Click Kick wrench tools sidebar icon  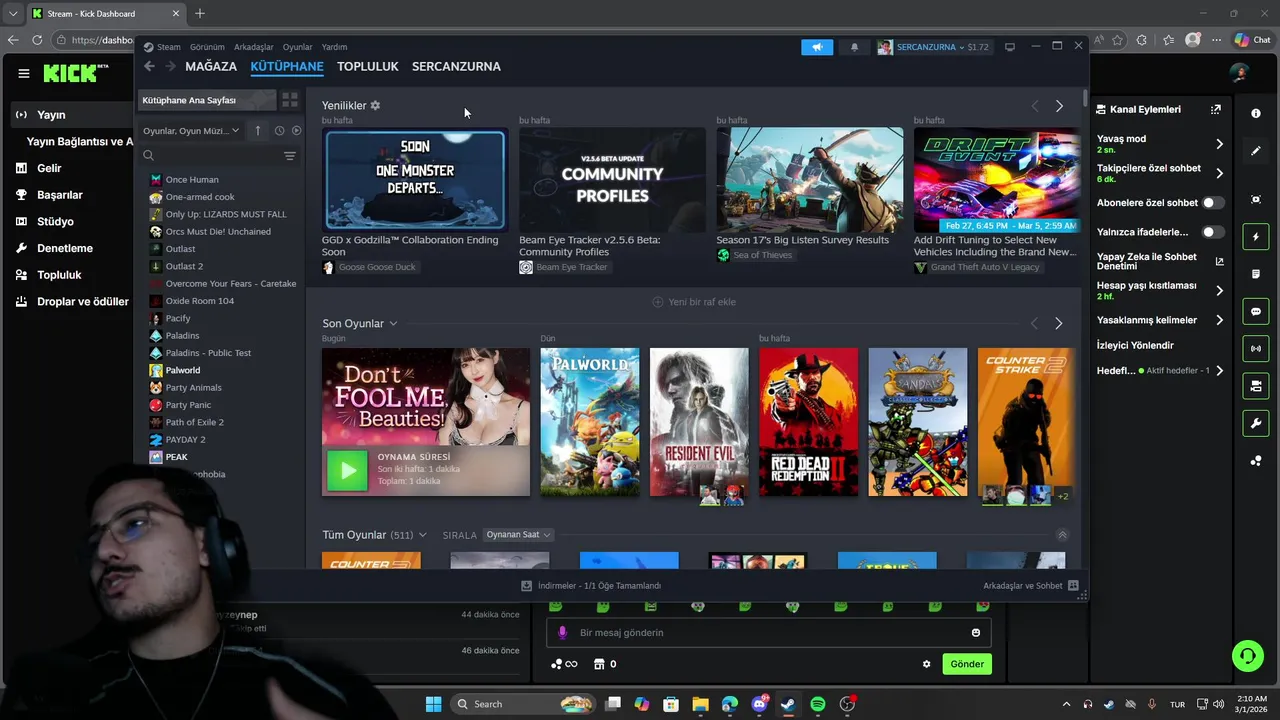(1256, 423)
